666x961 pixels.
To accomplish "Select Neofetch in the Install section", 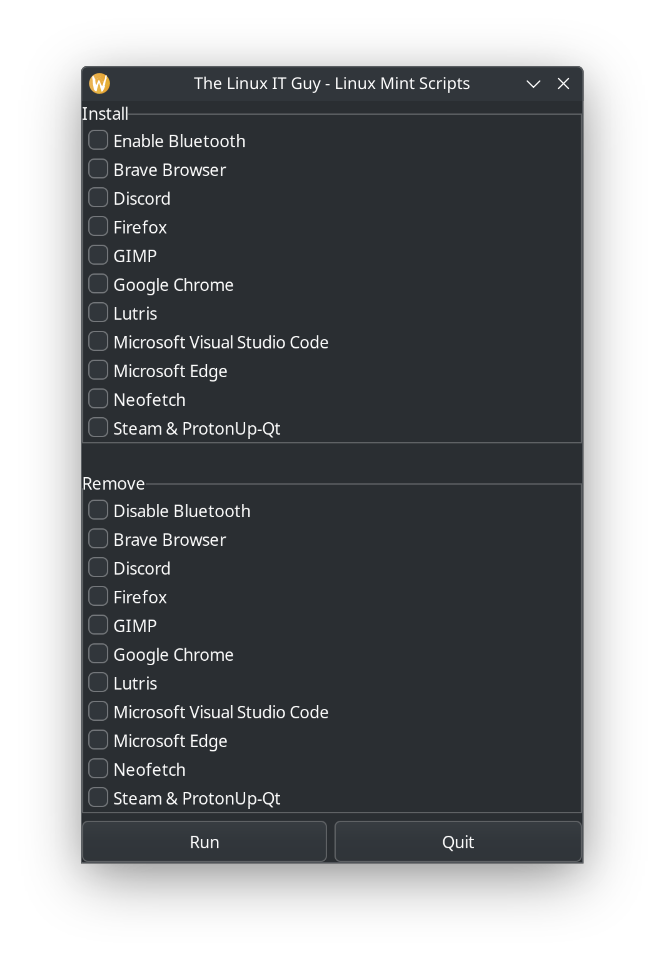I will point(98,399).
